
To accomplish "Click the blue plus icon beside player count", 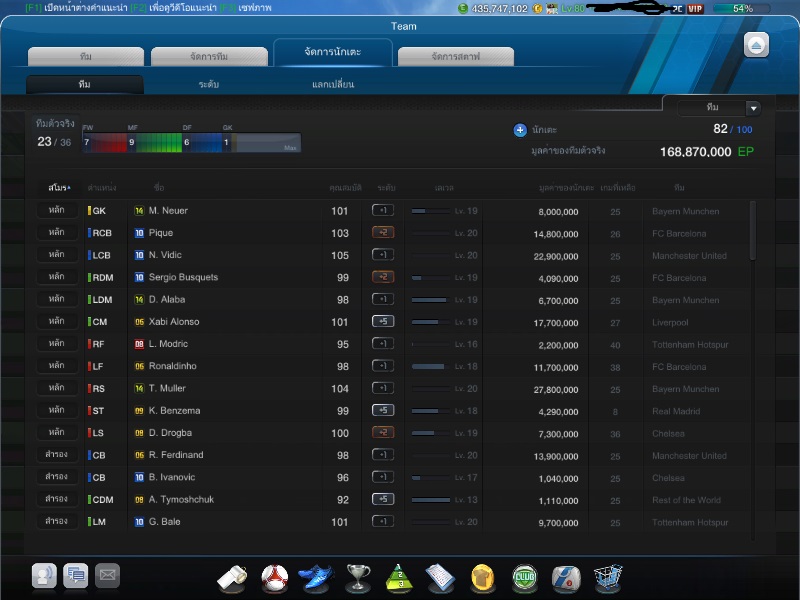I will (x=520, y=130).
